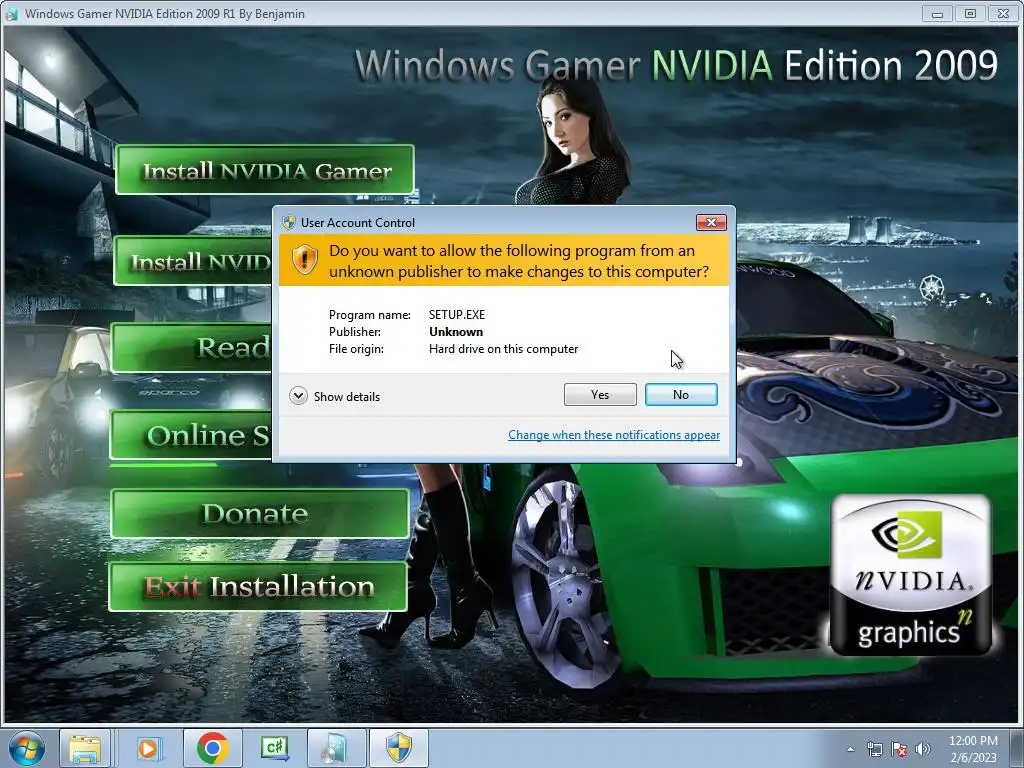Click the Exit Installation button
This screenshot has width=1024, height=768.
coord(259,586)
